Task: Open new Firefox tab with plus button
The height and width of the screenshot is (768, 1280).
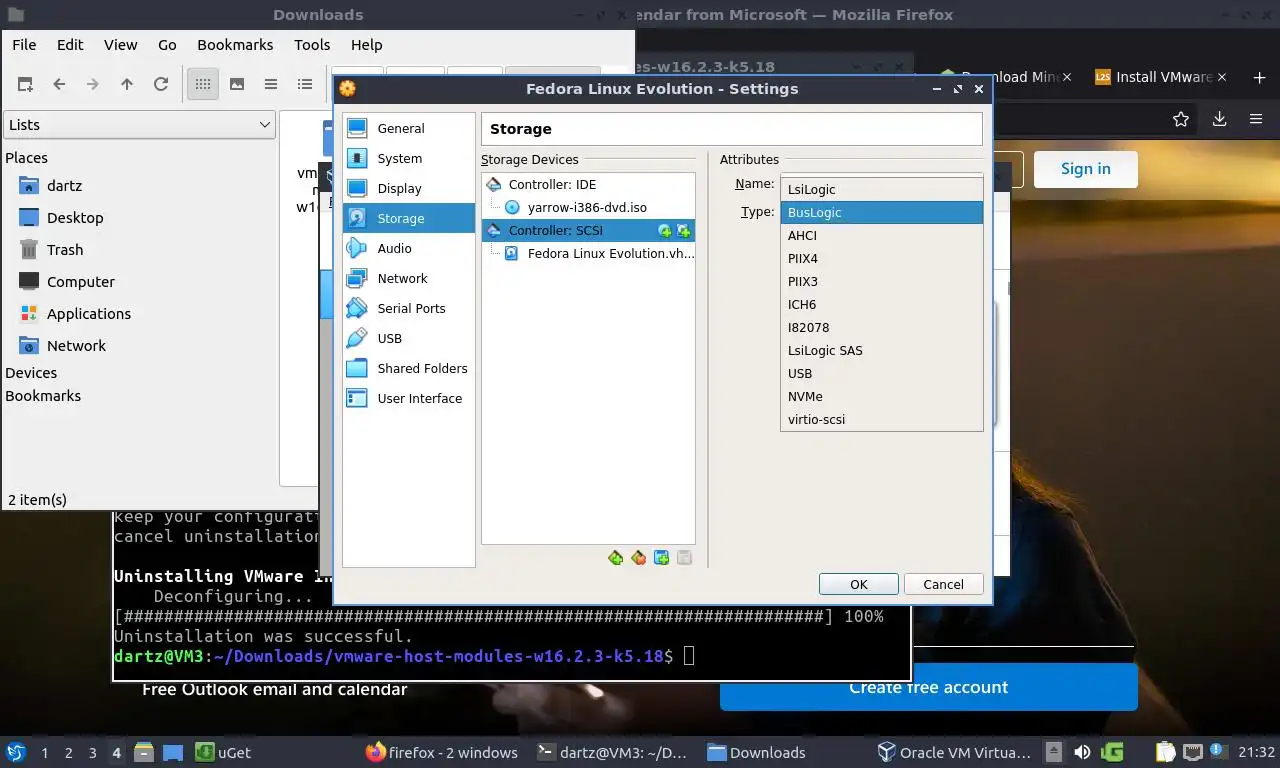Action: click(x=1259, y=77)
